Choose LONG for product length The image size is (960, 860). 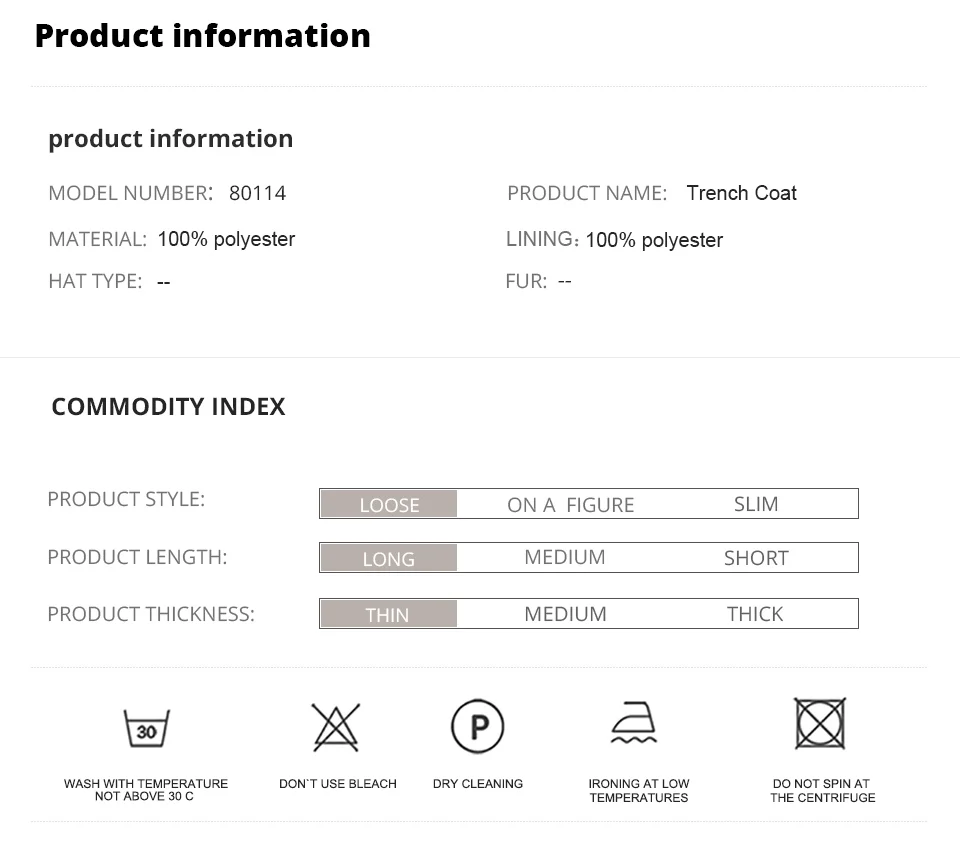pos(388,558)
